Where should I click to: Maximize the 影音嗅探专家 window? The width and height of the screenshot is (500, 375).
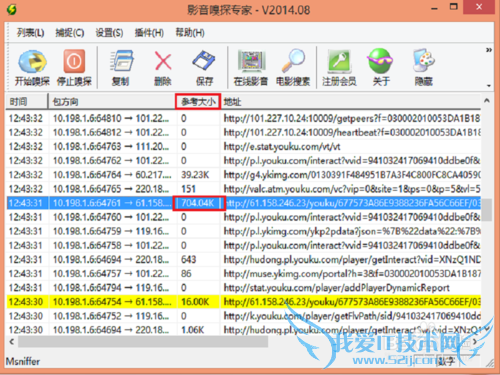454,7
